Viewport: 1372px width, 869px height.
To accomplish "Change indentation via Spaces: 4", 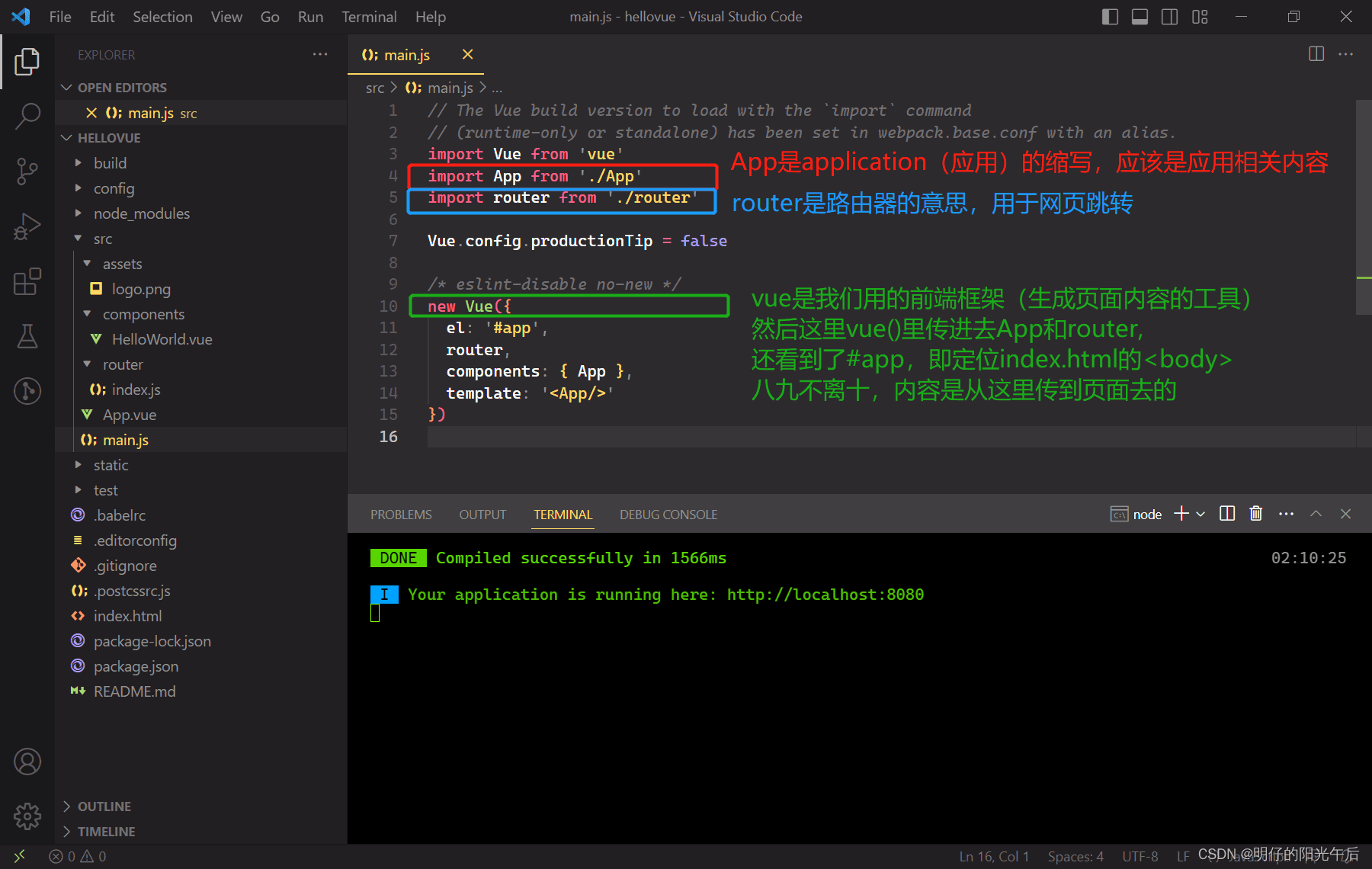I will (1075, 856).
